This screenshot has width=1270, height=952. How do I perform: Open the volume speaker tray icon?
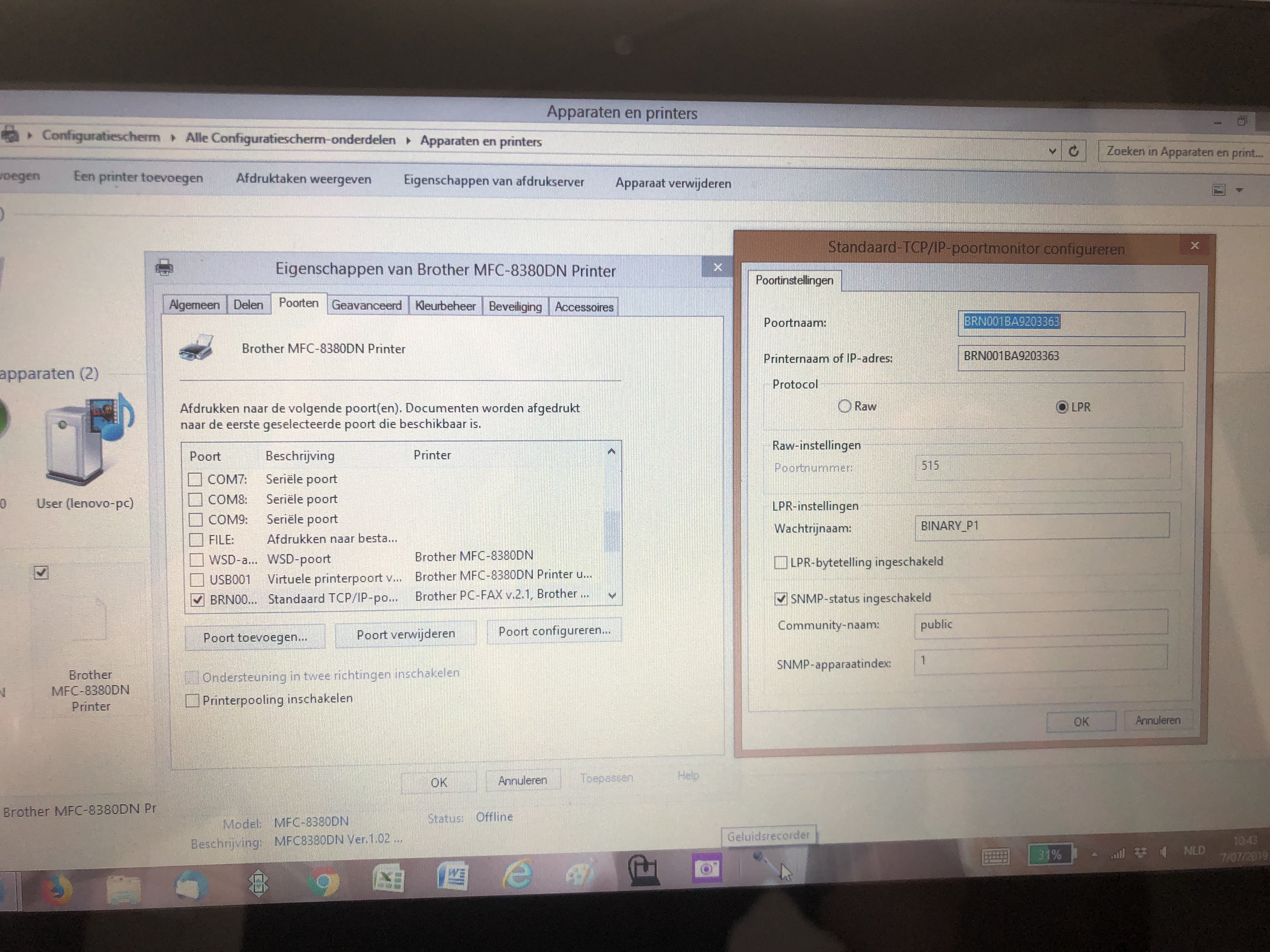pyautogui.click(x=1163, y=852)
